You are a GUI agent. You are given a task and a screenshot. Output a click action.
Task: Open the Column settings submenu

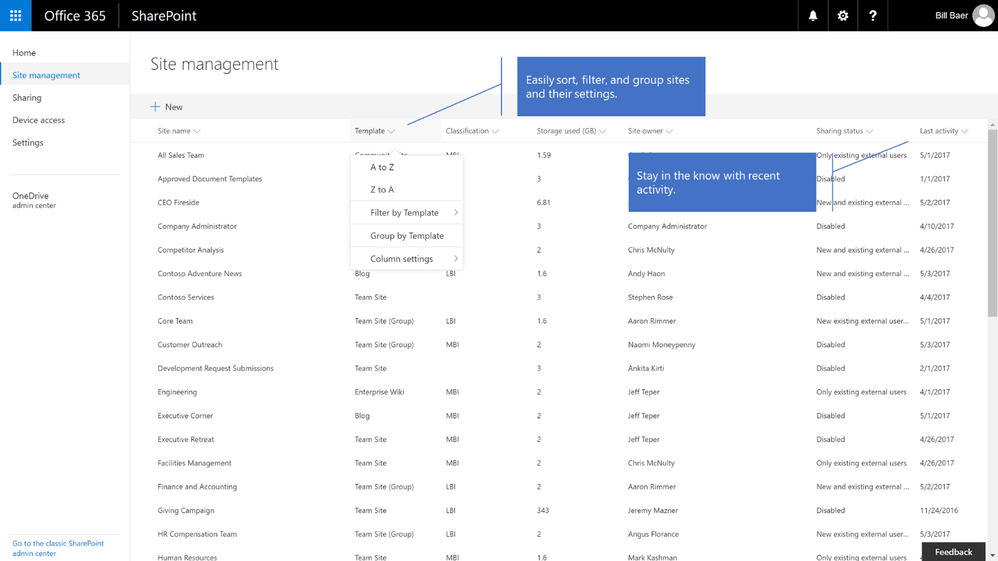[x=407, y=259]
